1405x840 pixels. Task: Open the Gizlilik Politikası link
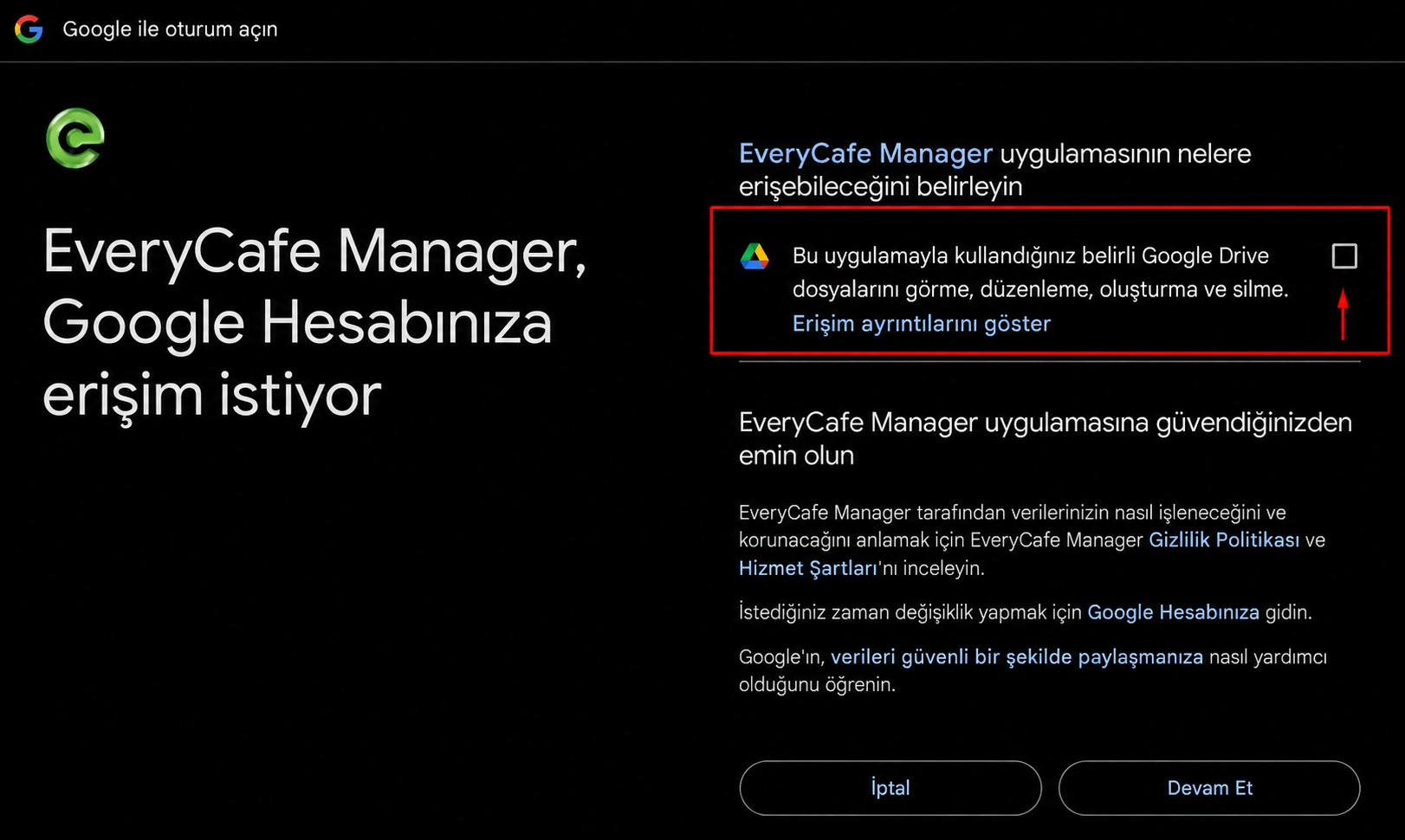(1223, 540)
